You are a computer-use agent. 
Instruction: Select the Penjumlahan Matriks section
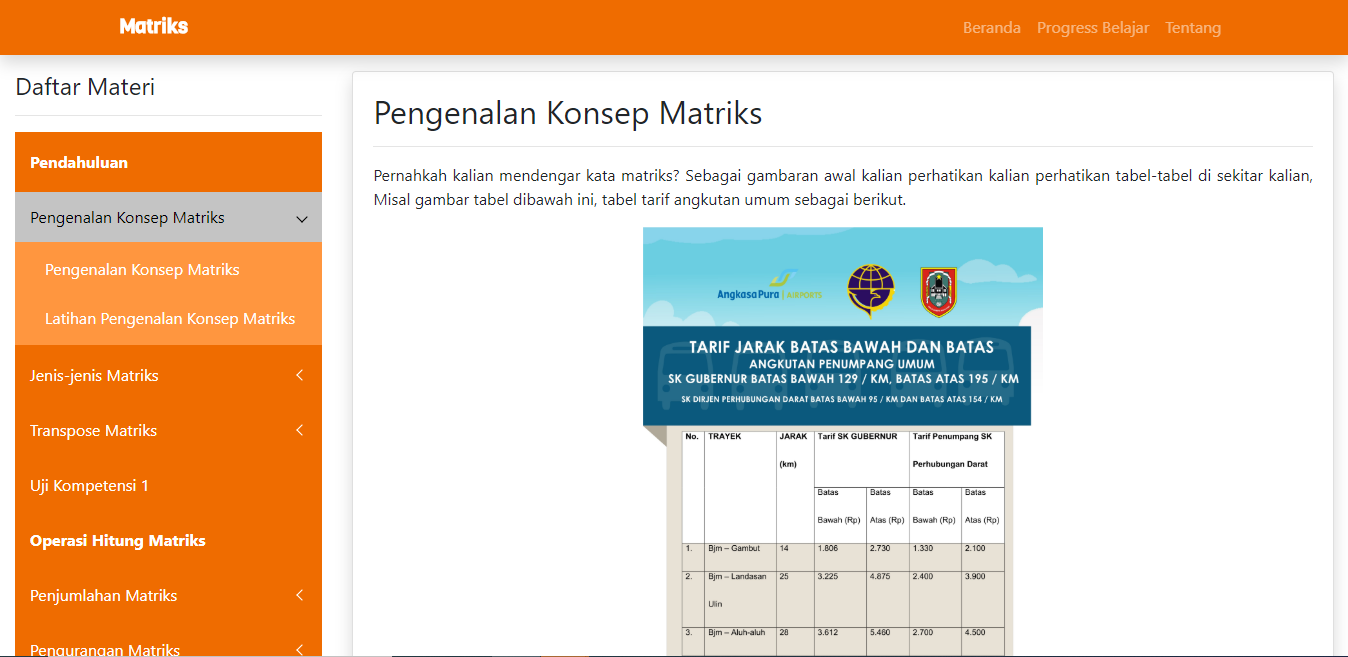tap(103, 596)
